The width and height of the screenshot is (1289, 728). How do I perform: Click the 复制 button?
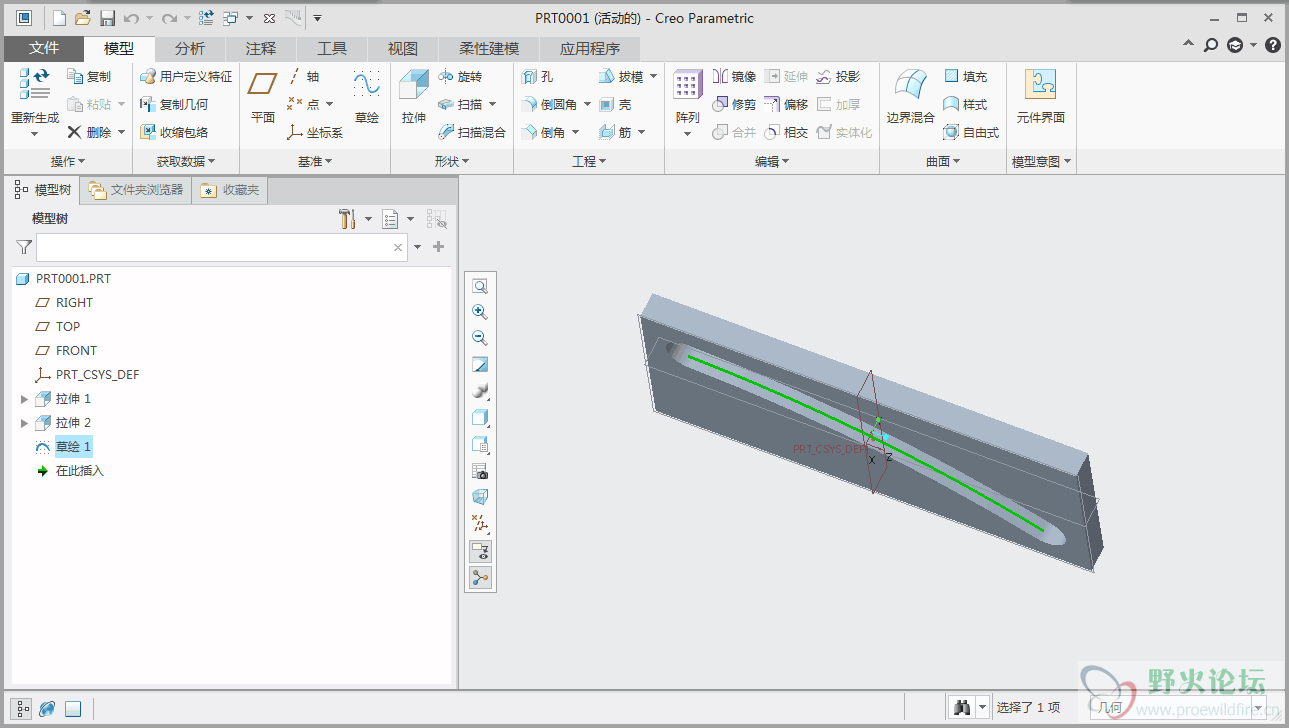(89, 77)
